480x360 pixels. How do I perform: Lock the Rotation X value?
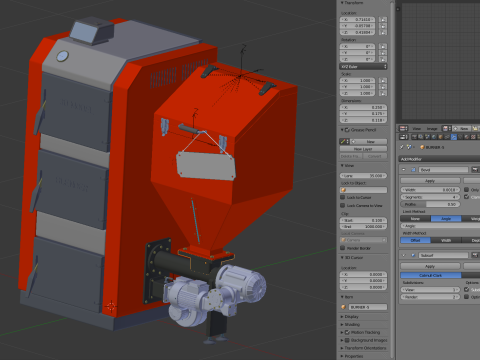click(x=383, y=47)
